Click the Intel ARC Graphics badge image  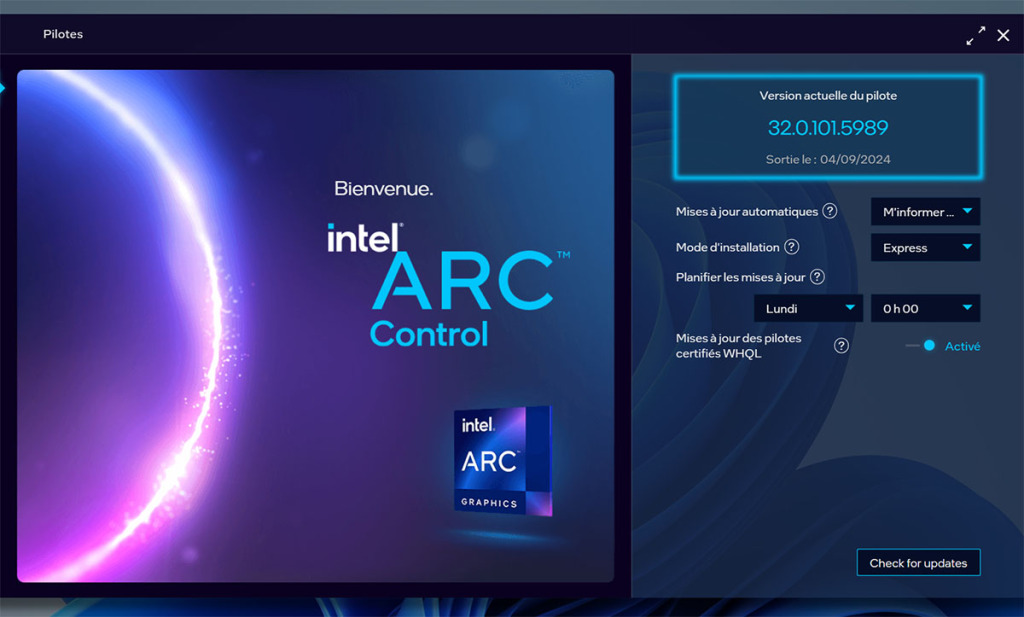click(503, 461)
